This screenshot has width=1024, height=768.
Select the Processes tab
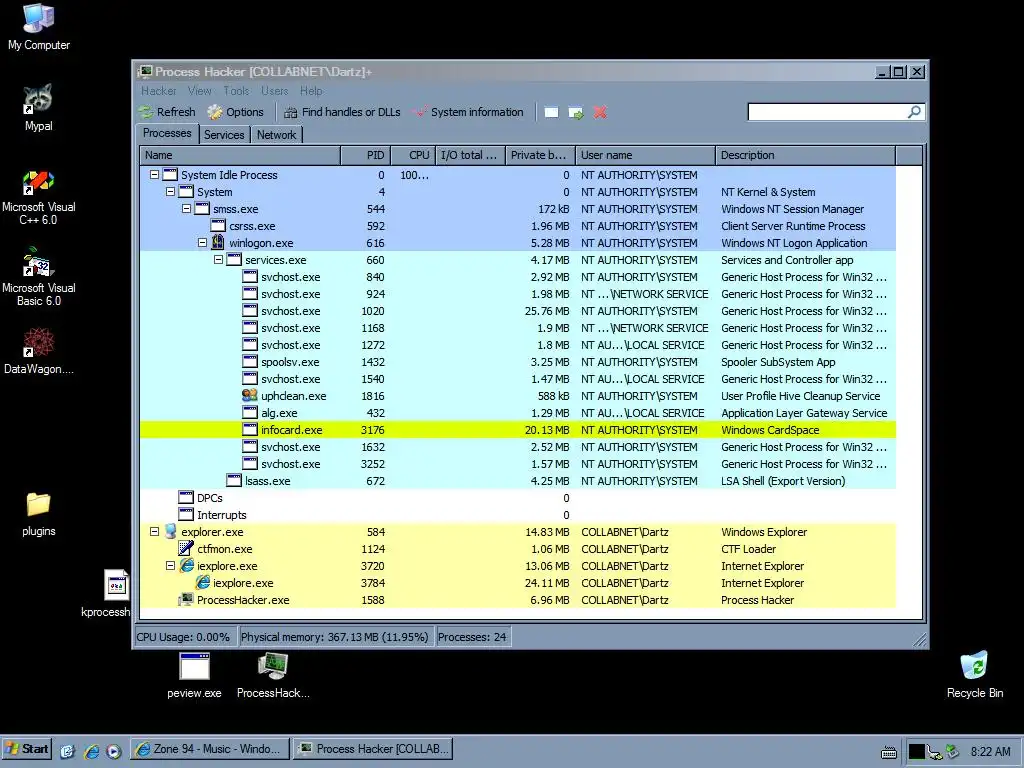(167, 133)
